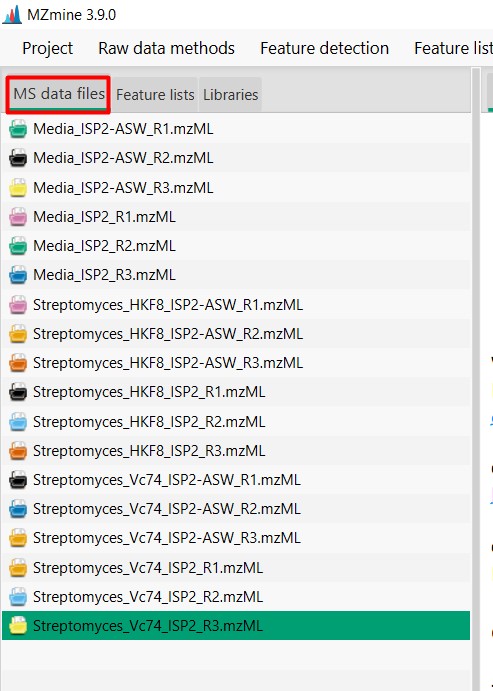Click file icon of Streptomyces_HKF8_ISP2_R3.mzML

[18, 451]
